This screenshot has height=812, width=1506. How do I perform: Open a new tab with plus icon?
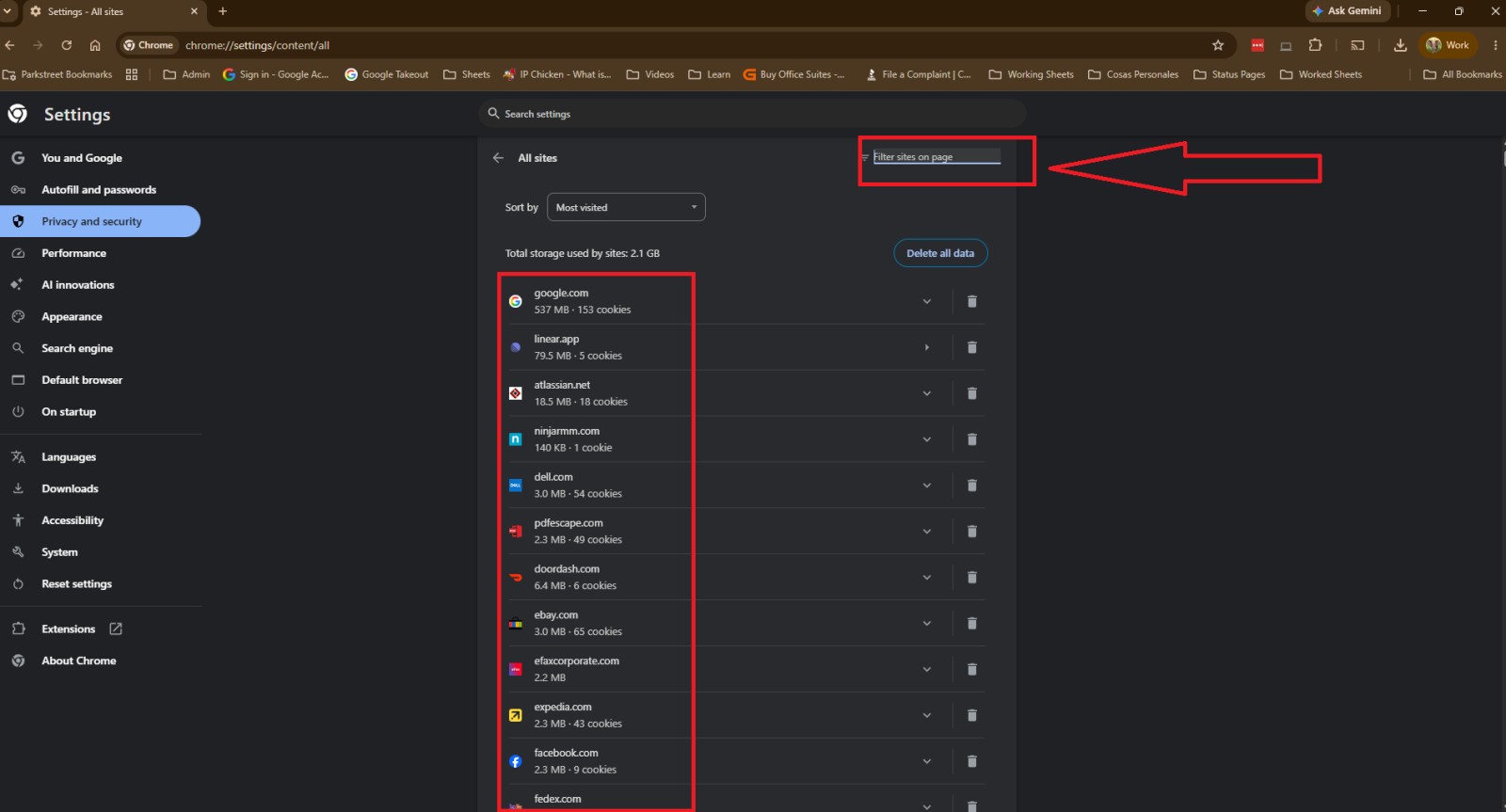(x=223, y=11)
